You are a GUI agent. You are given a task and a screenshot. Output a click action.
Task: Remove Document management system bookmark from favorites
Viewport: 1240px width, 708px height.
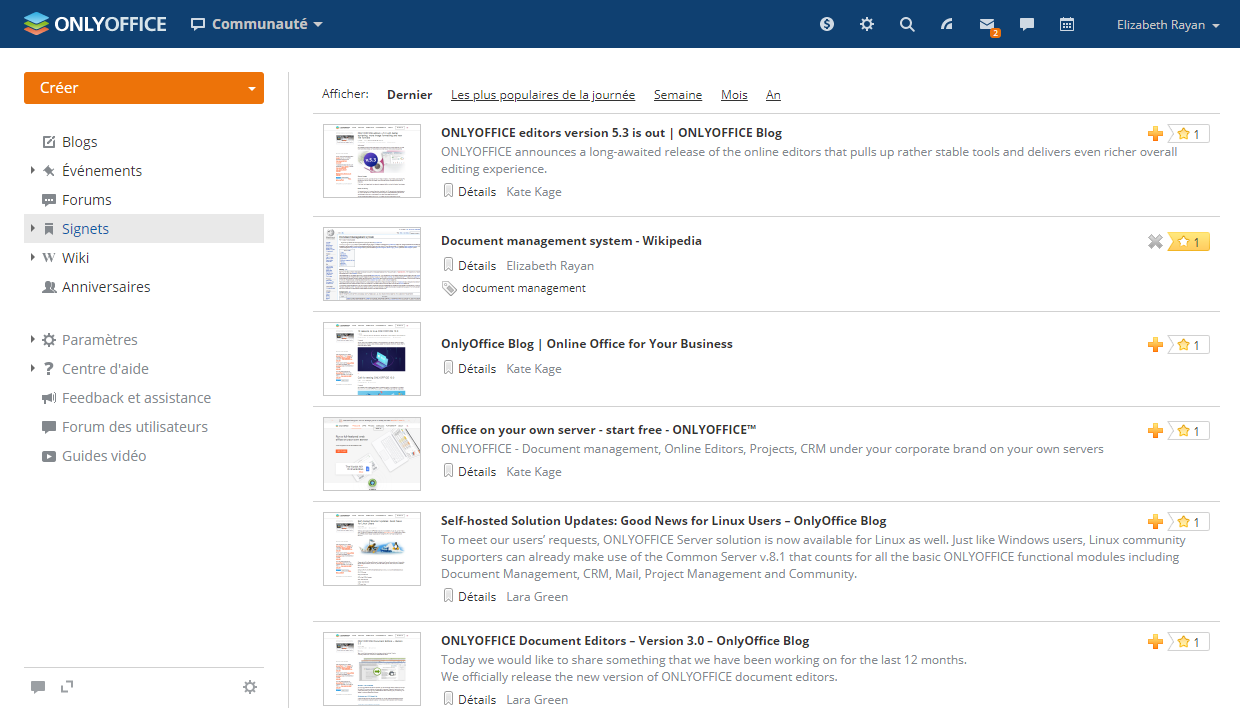[1155, 241]
